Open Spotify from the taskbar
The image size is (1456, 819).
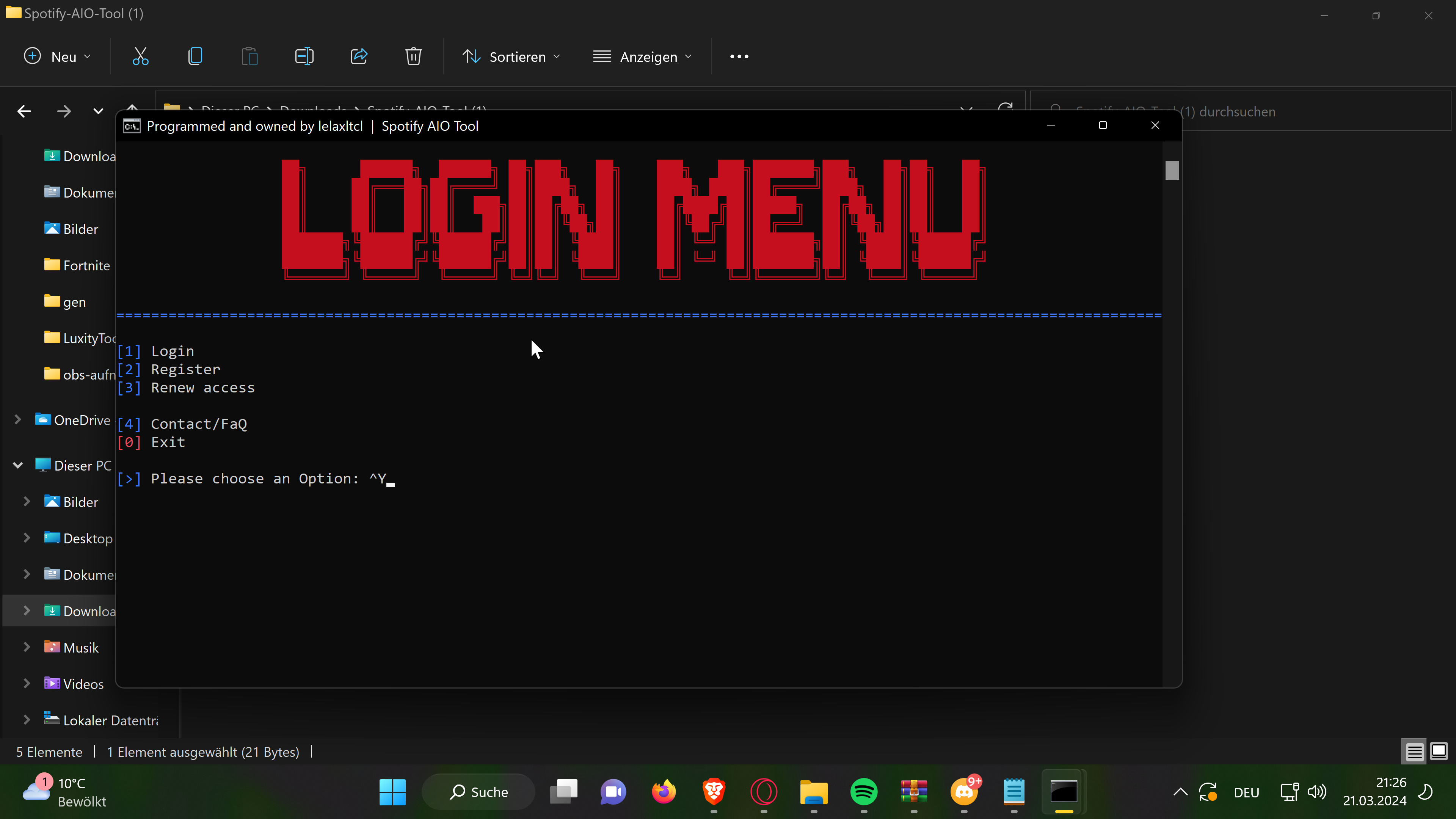(864, 791)
